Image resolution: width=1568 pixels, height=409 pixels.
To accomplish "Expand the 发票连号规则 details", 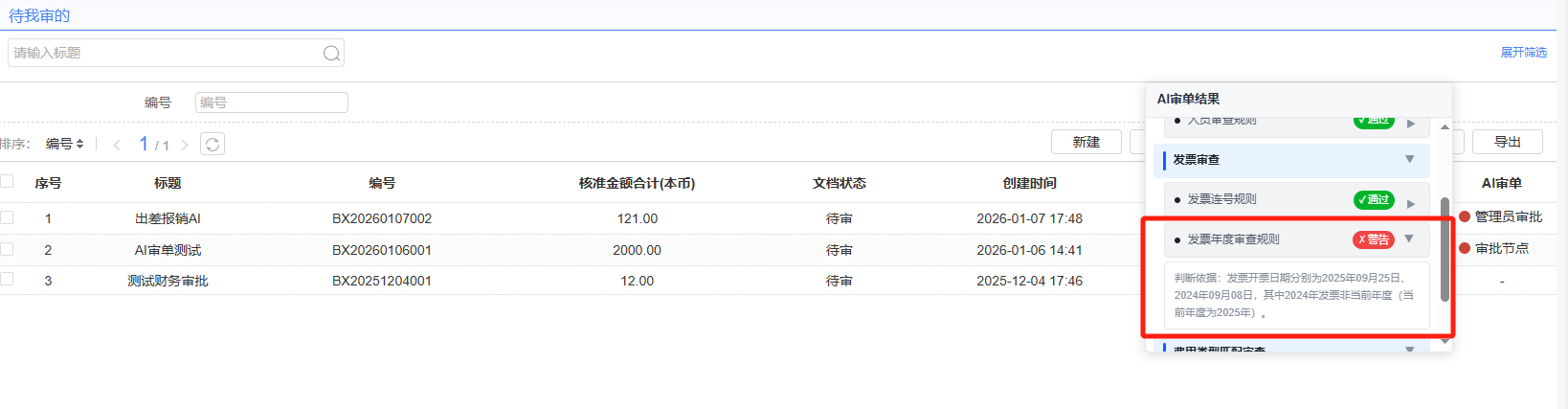I will tap(1410, 203).
